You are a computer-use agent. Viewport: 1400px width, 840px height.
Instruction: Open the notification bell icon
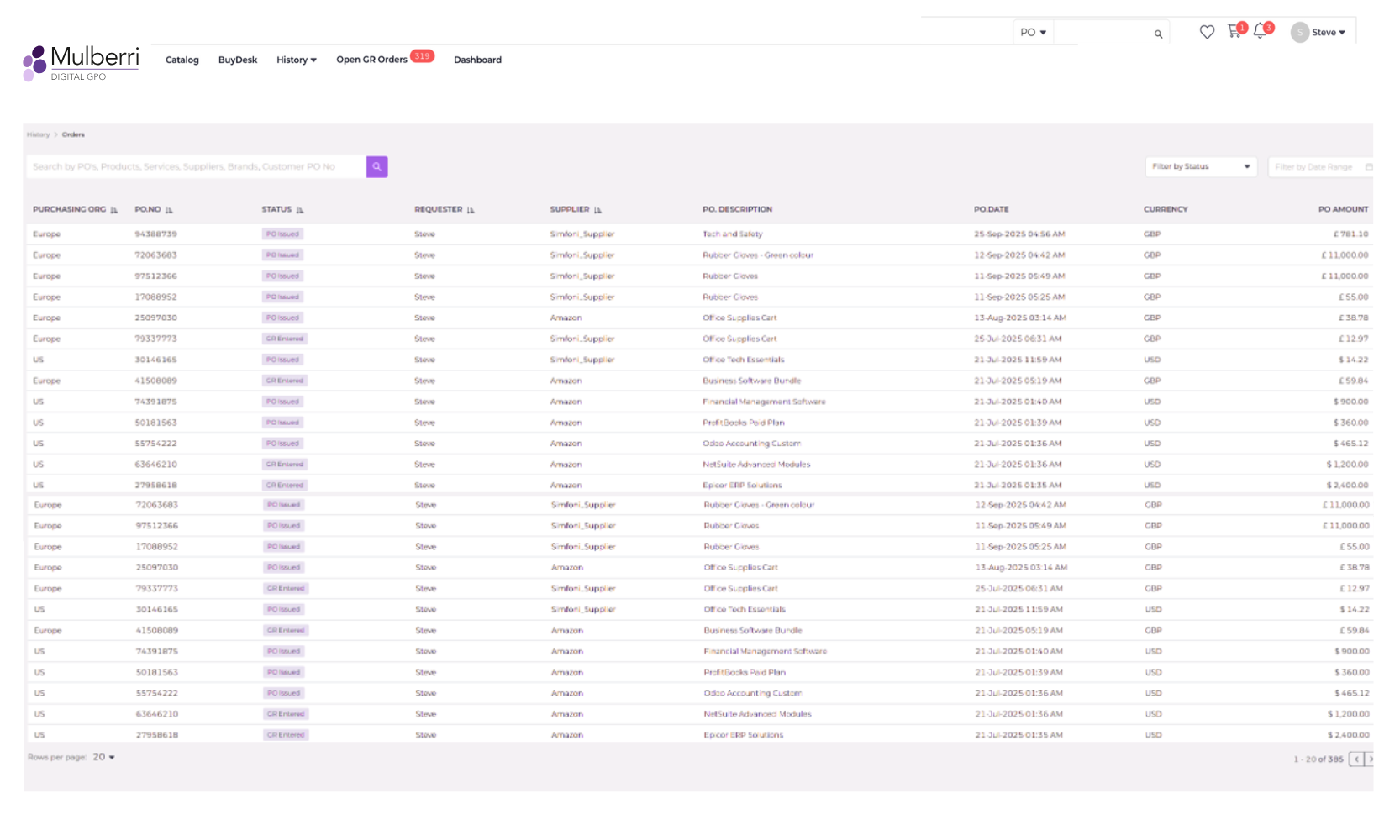1260,32
